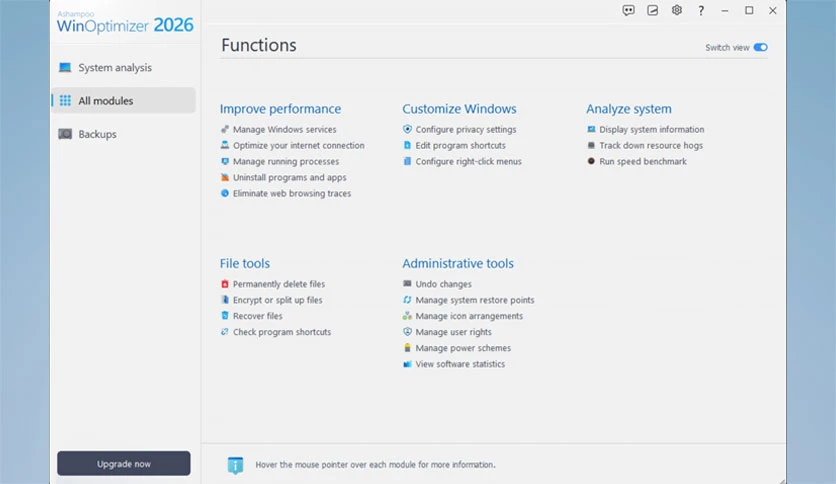The width and height of the screenshot is (836, 484).
Task: Open help with the question mark icon
Action: coord(701,11)
